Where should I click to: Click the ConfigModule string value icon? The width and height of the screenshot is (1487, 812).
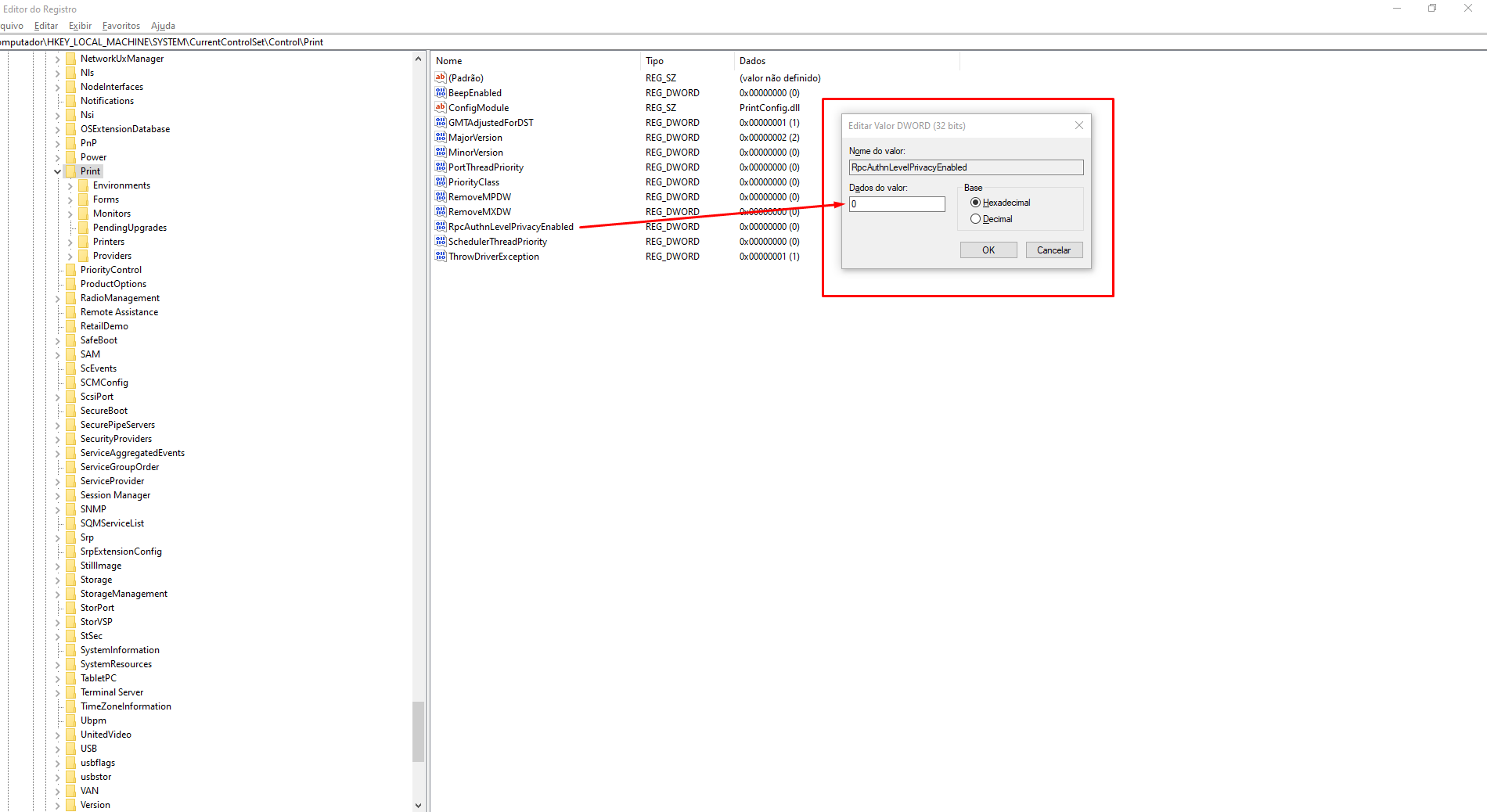440,108
